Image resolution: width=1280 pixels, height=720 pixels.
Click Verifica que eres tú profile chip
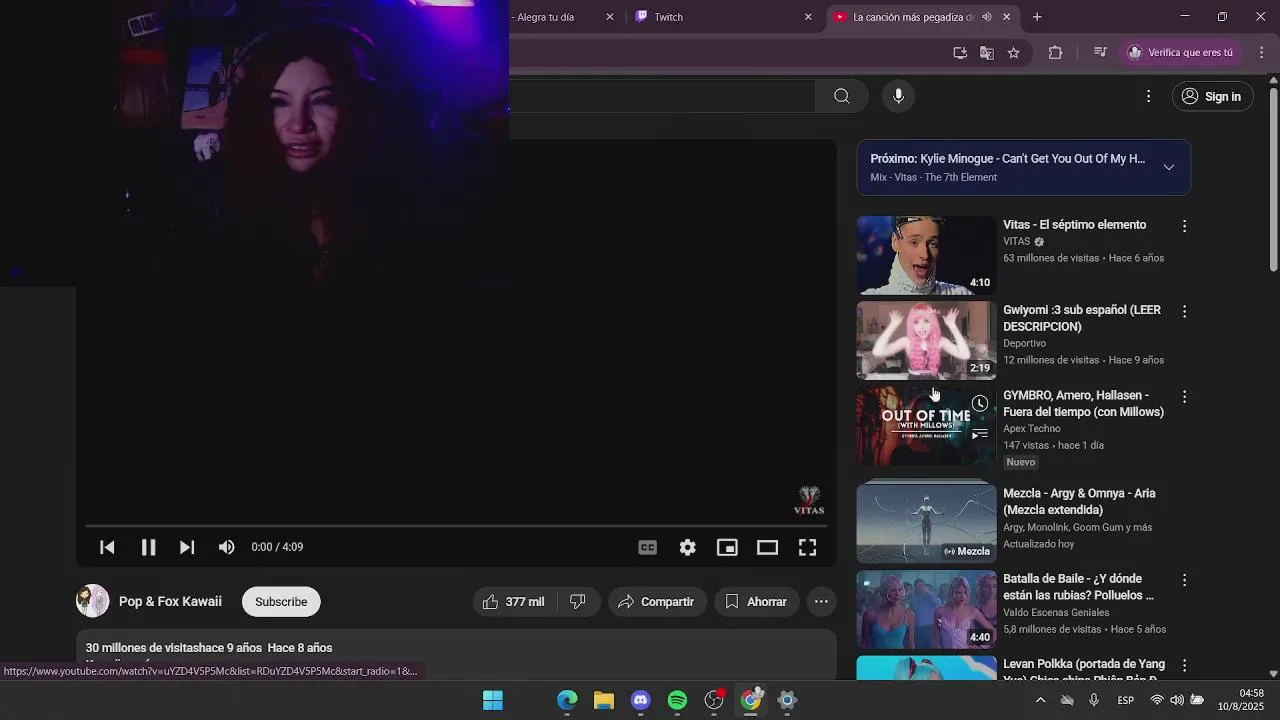(x=1181, y=52)
